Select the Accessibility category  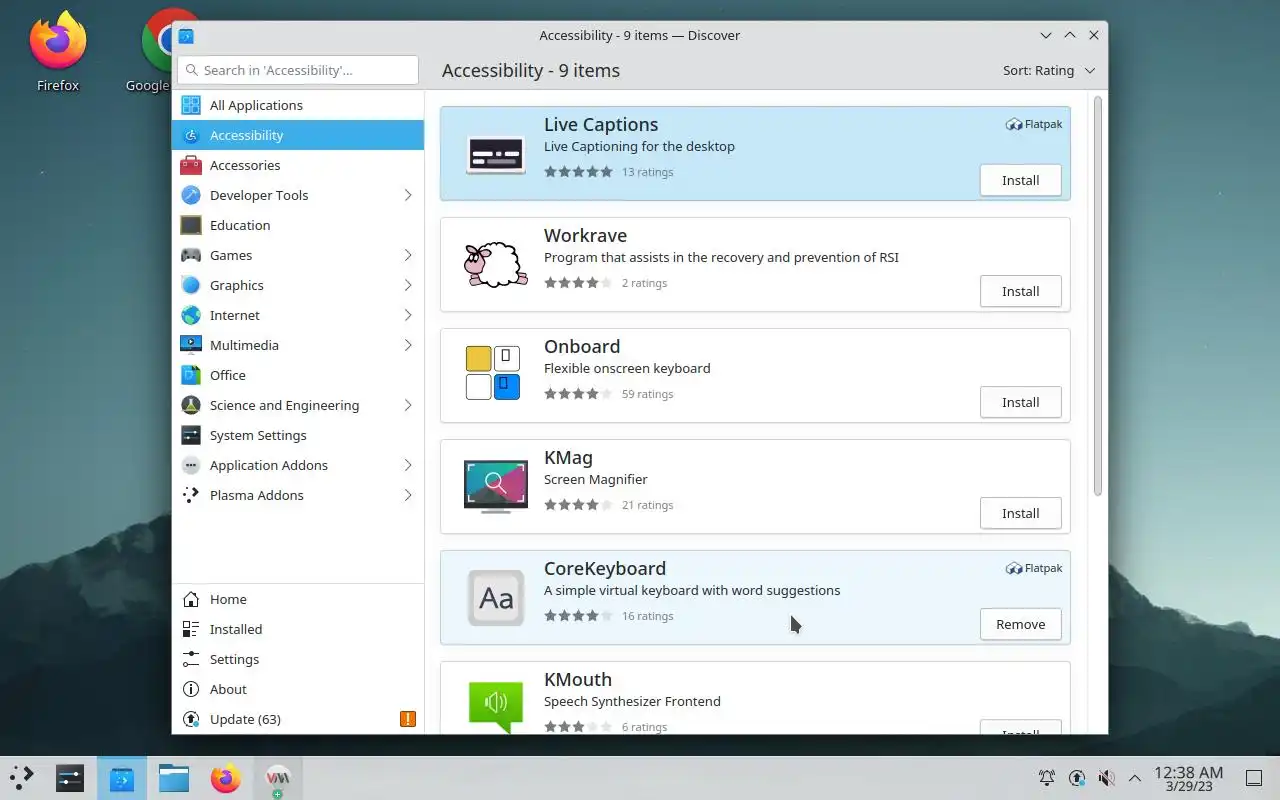[298, 135]
